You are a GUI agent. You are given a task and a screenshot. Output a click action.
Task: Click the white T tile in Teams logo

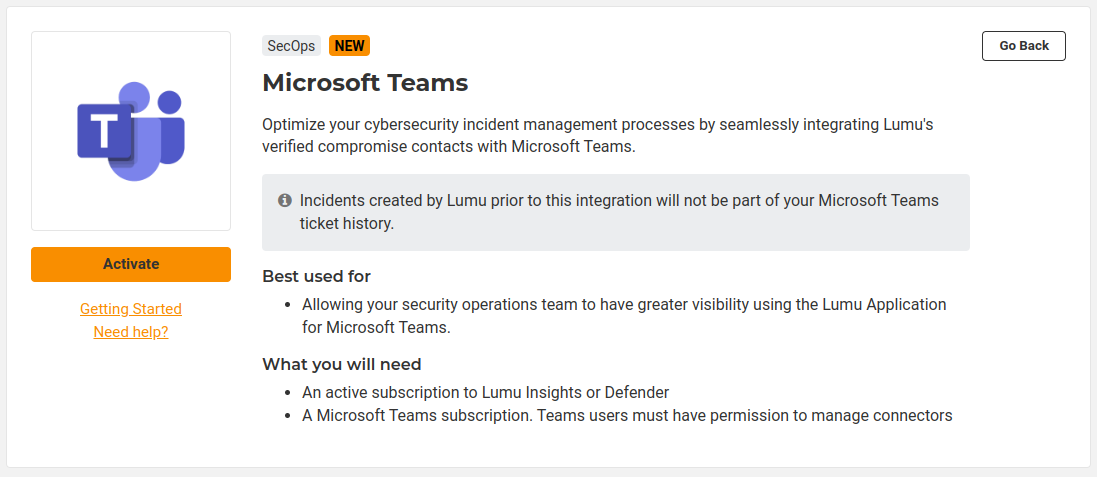[x=105, y=131]
